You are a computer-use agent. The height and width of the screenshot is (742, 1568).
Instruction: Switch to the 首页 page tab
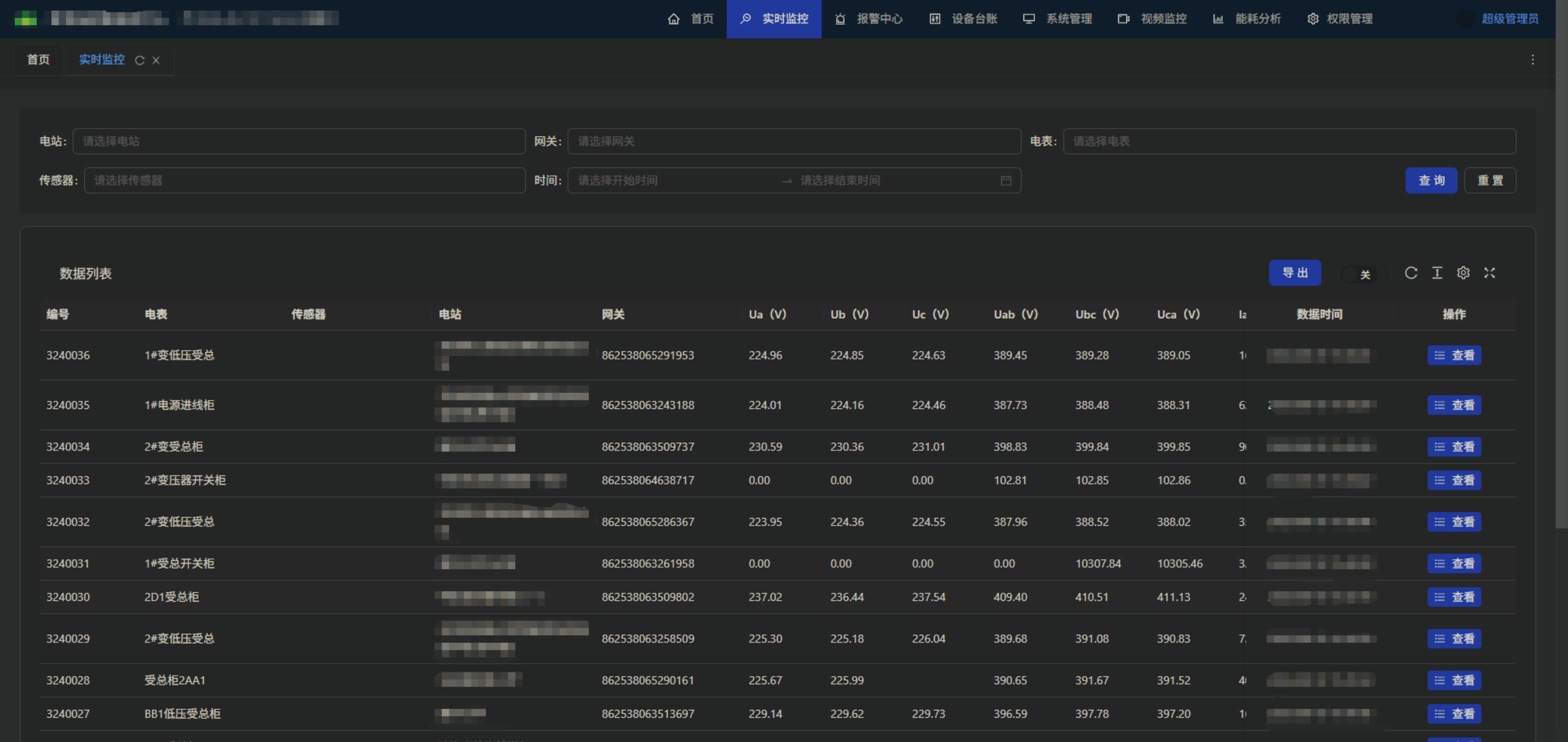(38, 60)
